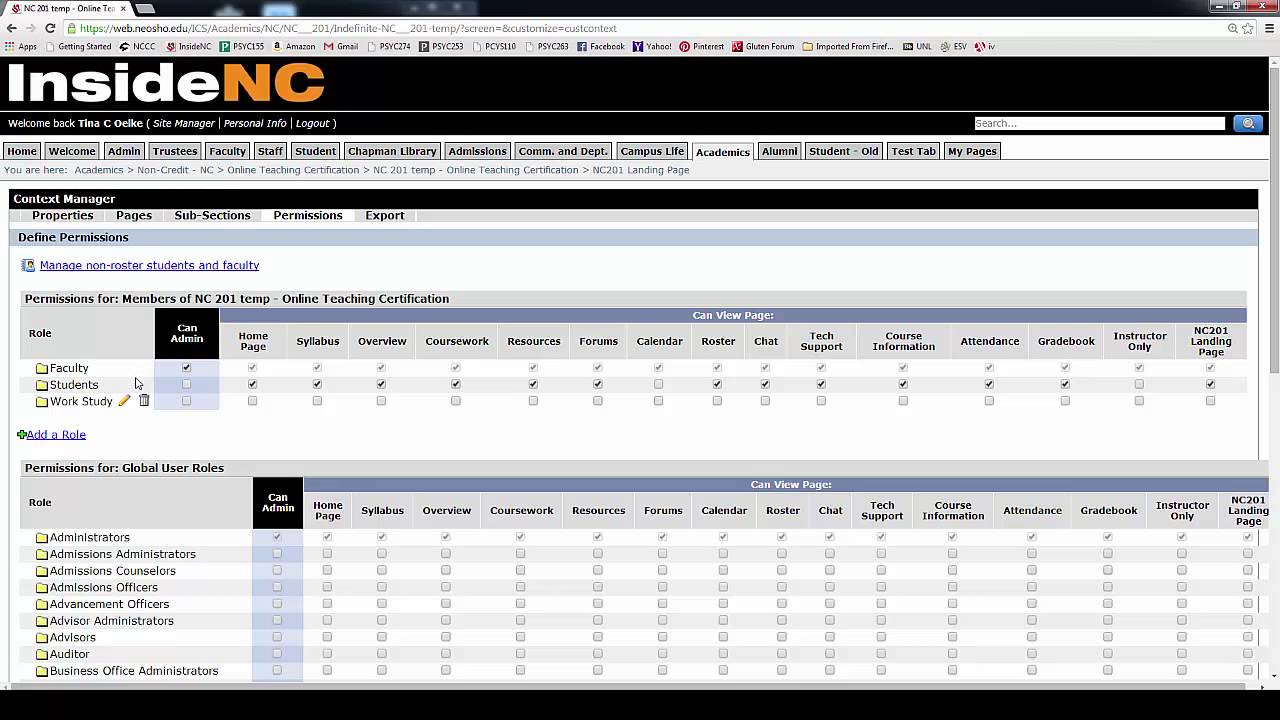Click the browser forward arrow

pos(31,28)
